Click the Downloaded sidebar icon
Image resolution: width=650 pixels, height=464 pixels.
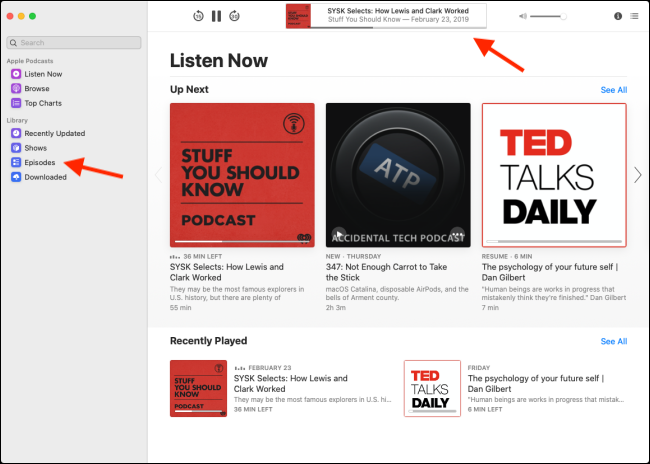16,177
